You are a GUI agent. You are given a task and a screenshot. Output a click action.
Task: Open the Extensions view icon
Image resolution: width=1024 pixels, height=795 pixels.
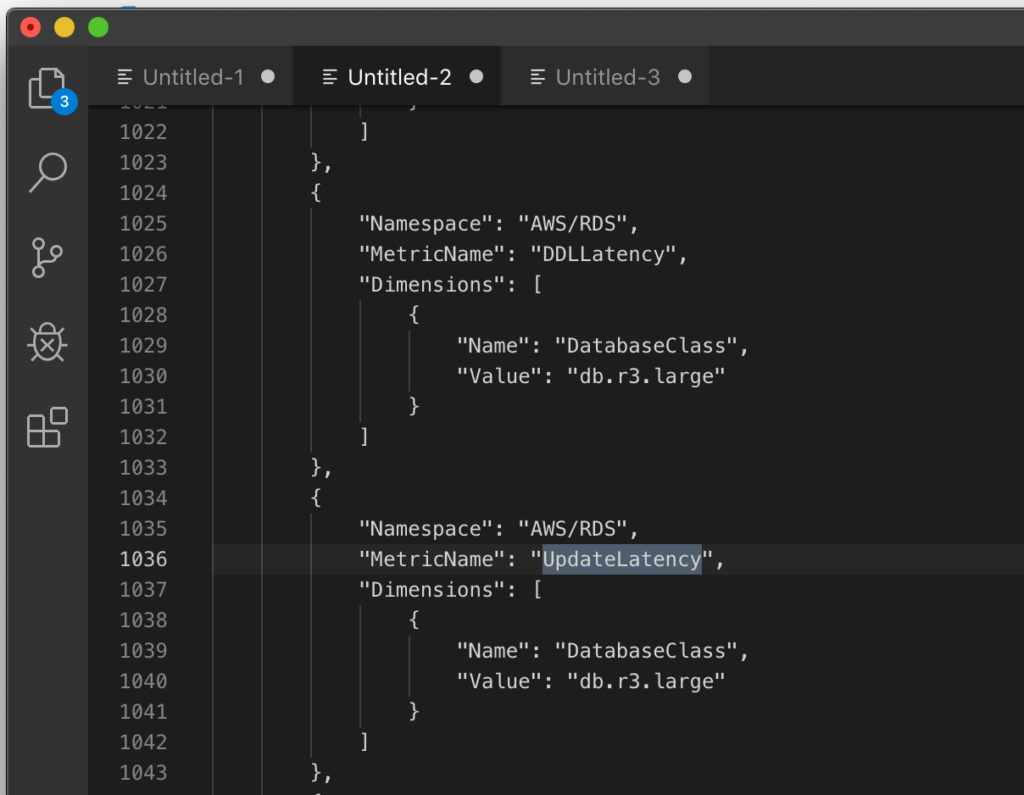point(47,427)
